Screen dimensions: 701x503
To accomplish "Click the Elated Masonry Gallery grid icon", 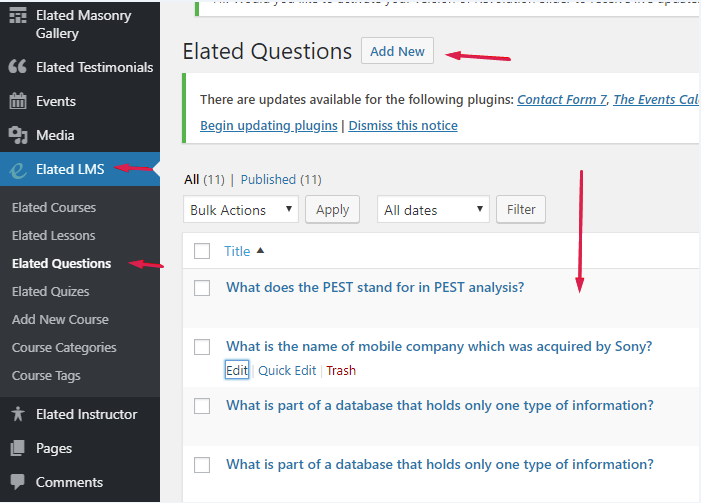I will coord(17,17).
